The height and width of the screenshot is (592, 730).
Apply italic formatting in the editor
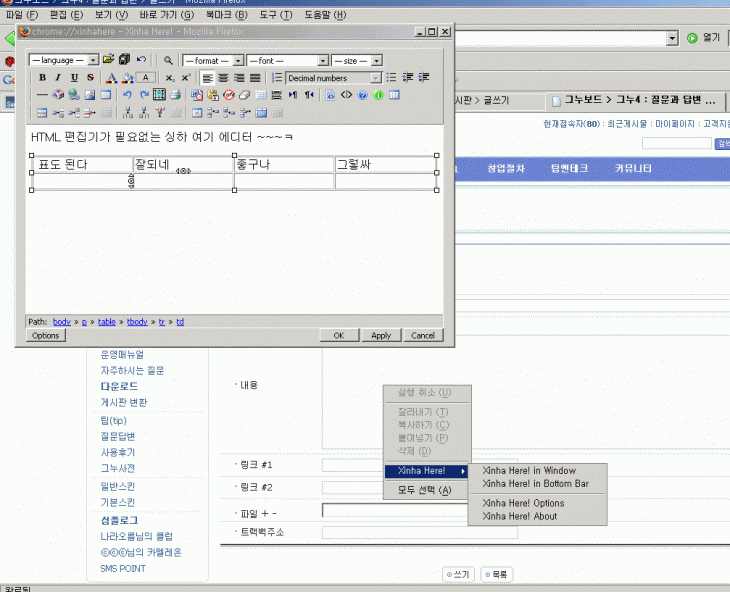(x=58, y=78)
